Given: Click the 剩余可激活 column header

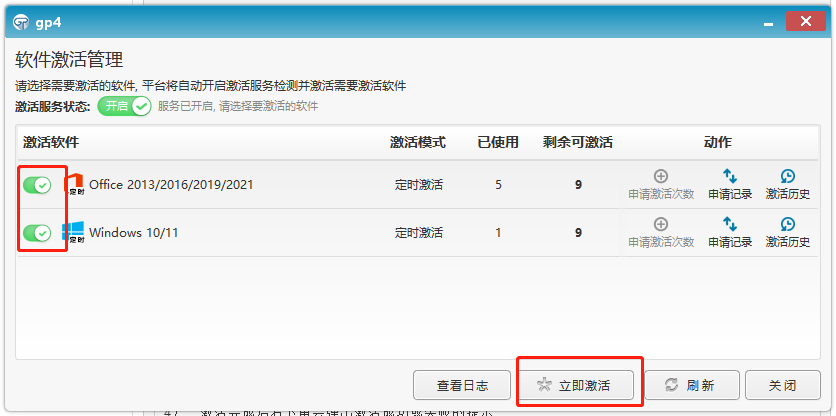Looking at the screenshot, I should point(577,142).
